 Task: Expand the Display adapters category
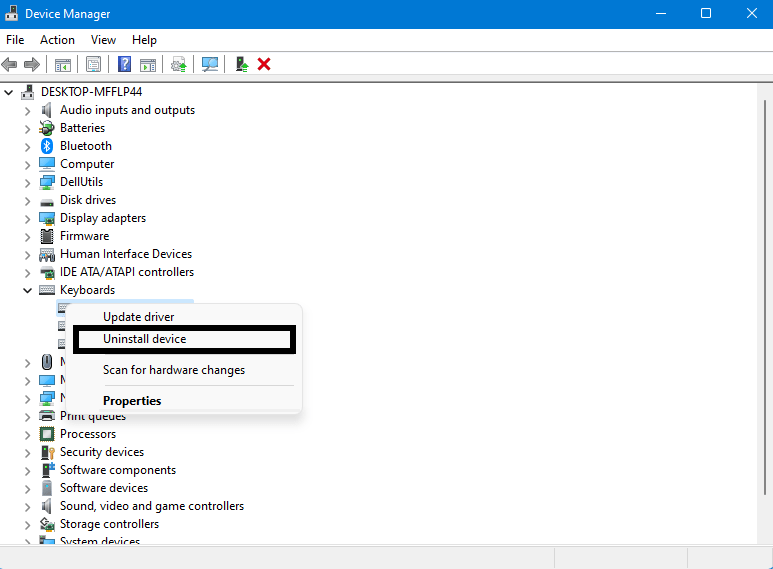(28, 219)
